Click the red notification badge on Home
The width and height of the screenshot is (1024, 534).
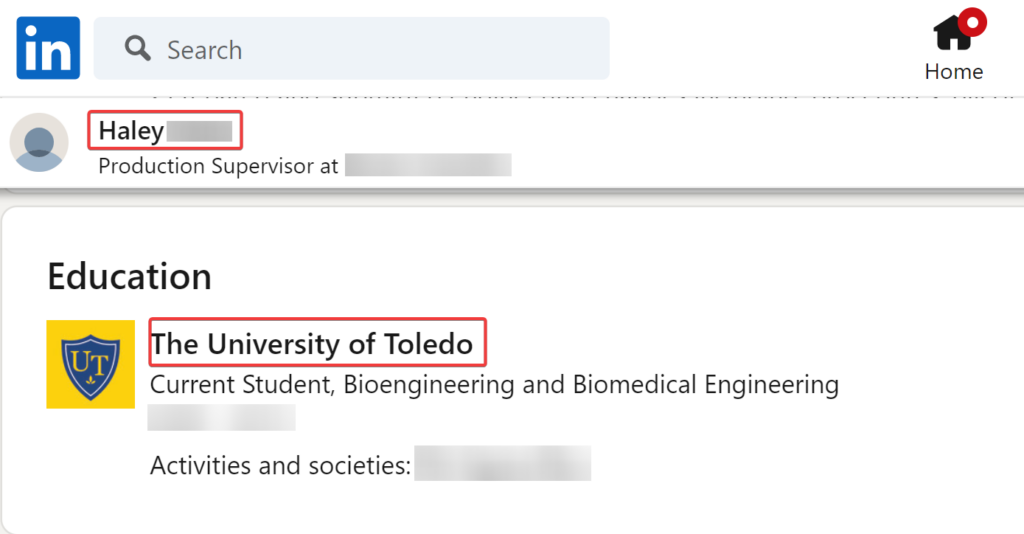click(x=972, y=23)
